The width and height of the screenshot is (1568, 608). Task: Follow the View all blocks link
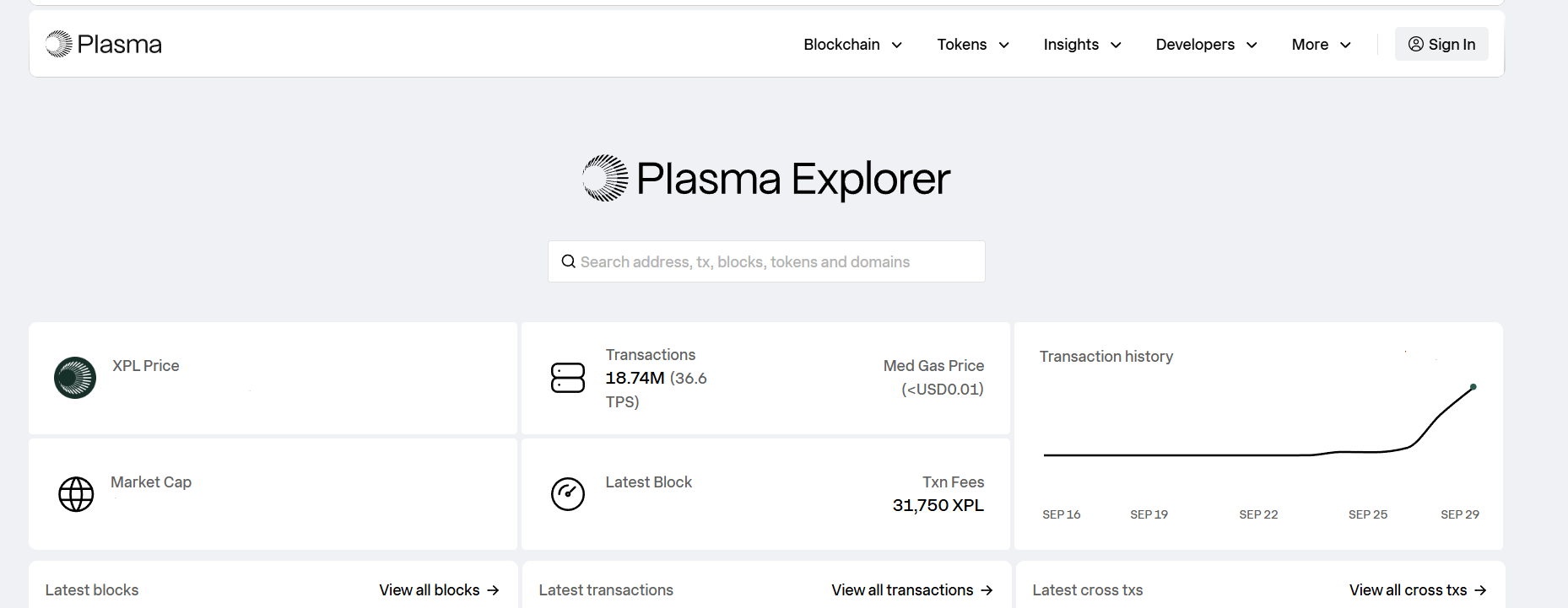(439, 590)
